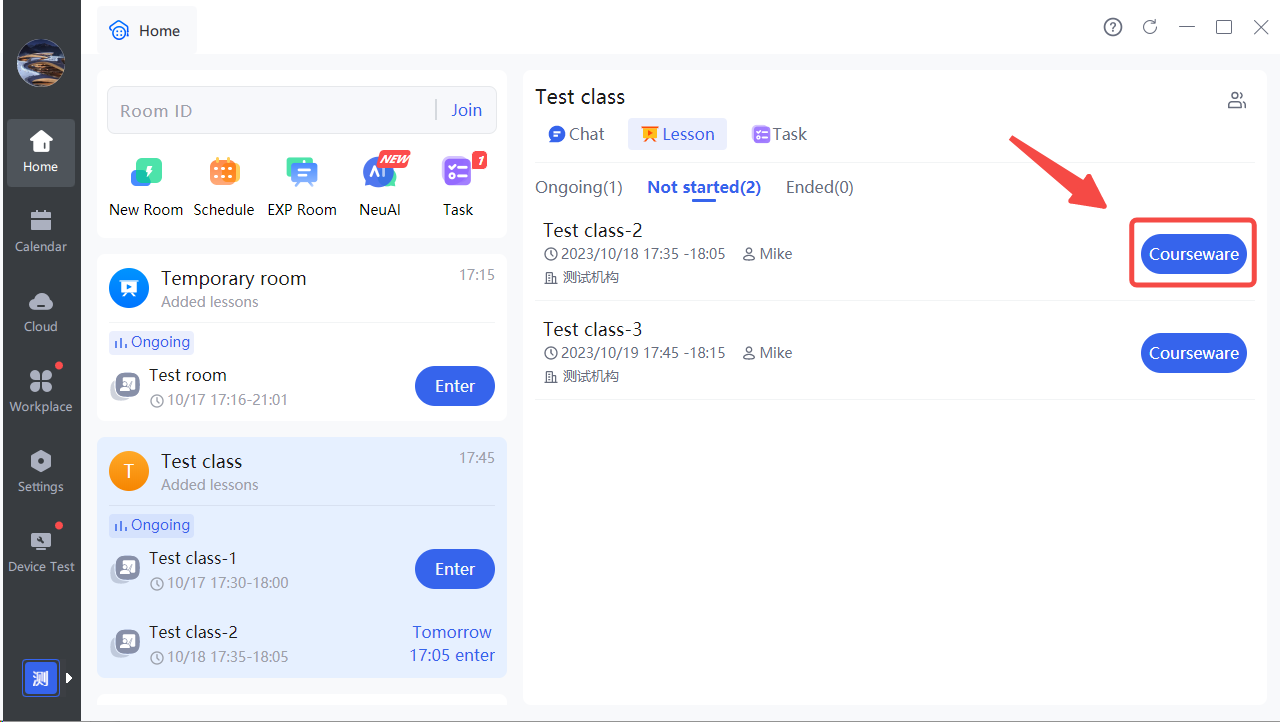Go to Calendar in sidebar
Image resolution: width=1280 pixels, height=722 pixels.
point(41,231)
